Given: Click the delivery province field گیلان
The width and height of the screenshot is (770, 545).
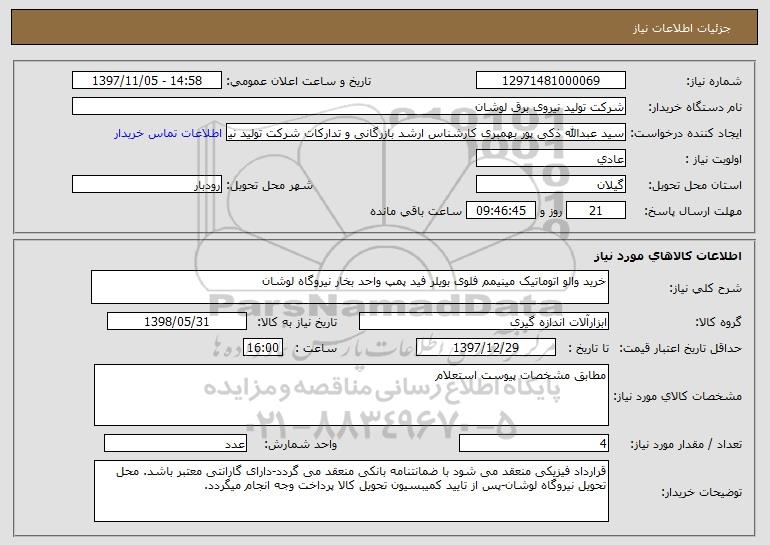Looking at the screenshot, I should 550,185.
